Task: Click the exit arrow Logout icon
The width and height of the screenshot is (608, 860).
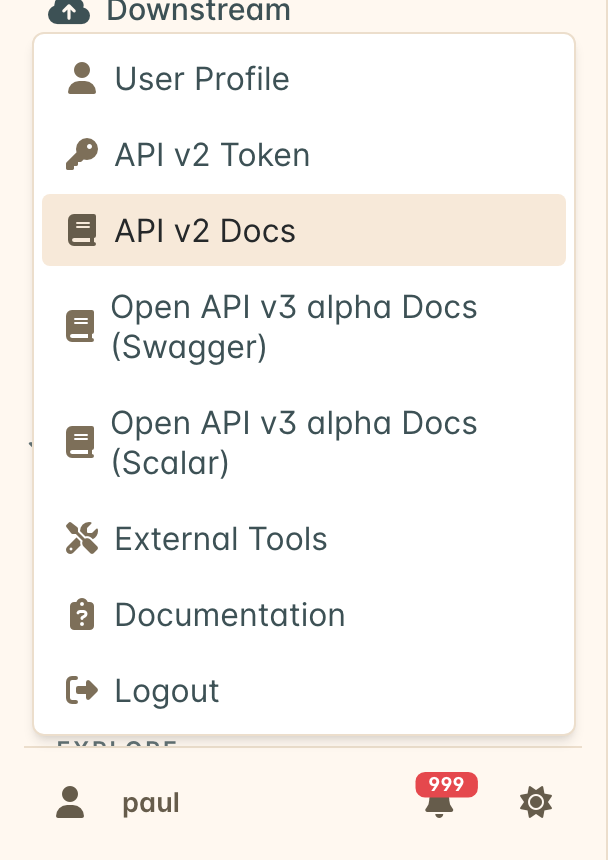Action: coord(82,690)
